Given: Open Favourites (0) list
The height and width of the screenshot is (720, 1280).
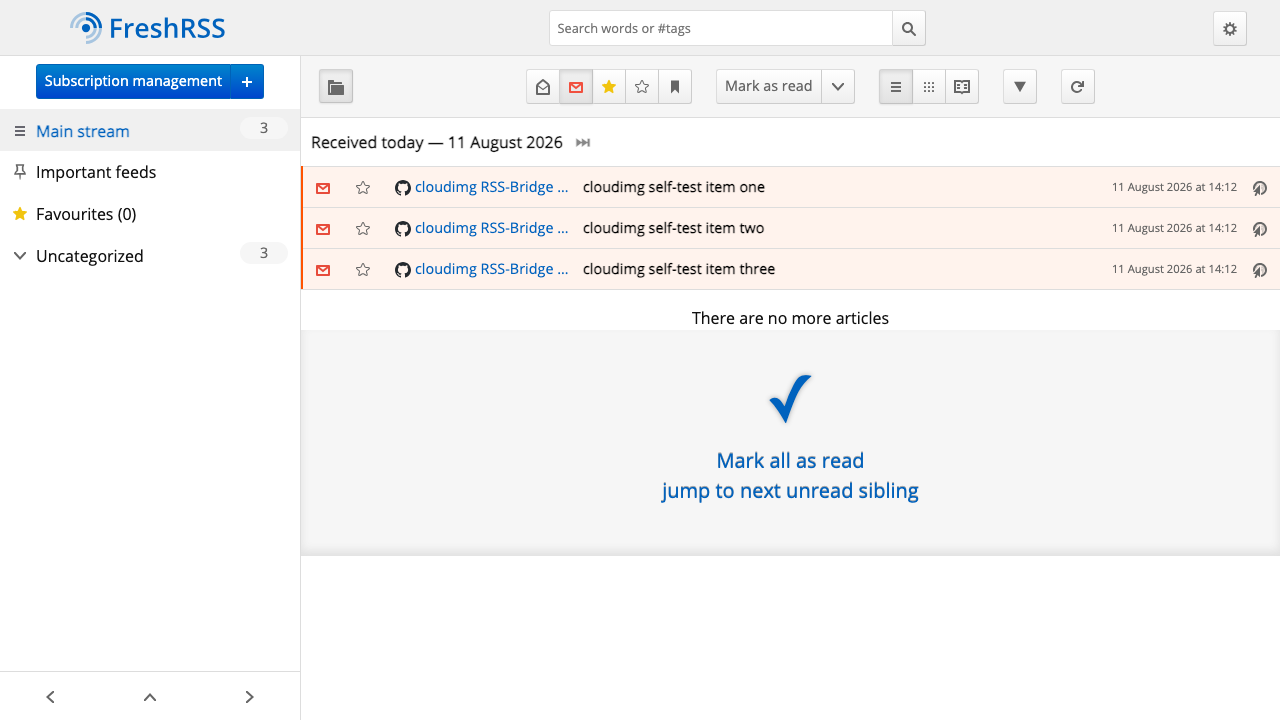Looking at the screenshot, I should (x=86, y=214).
